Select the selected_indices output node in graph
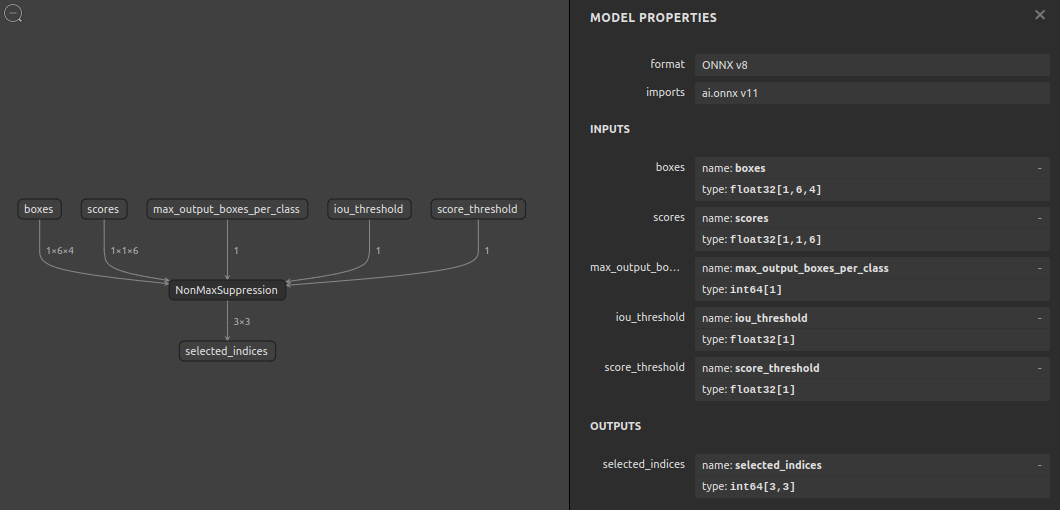The width and height of the screenshot is (1060, 510). (x=227, y=351)
